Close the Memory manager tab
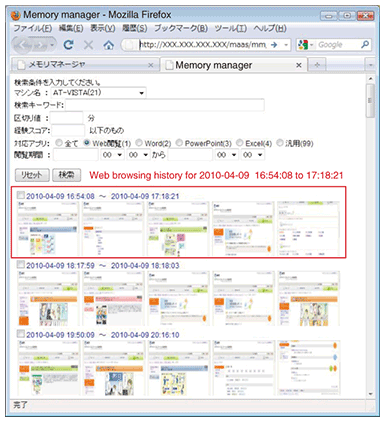385x422 pixels. [299, 65]
